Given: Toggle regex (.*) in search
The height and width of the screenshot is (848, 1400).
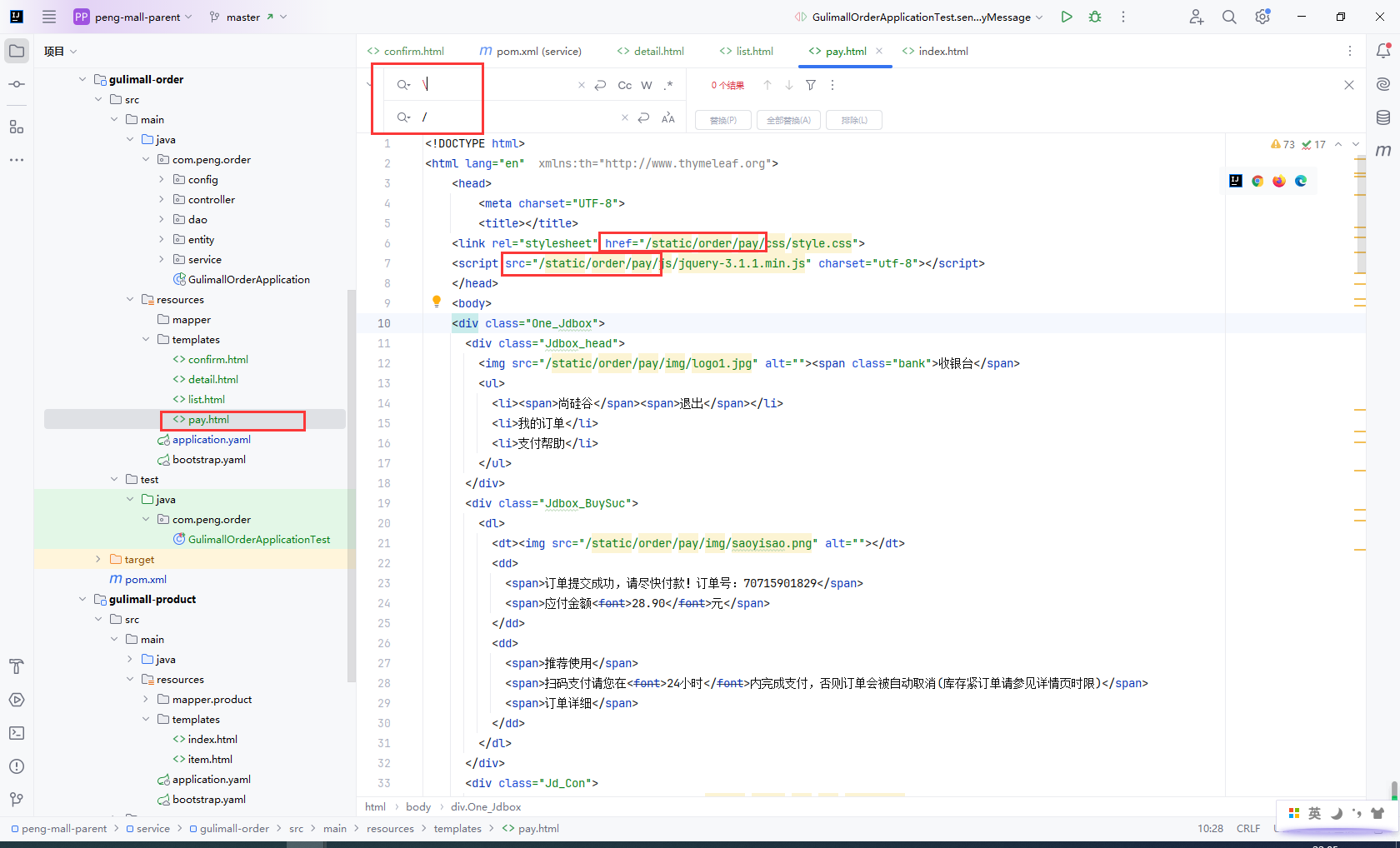Looking at the screenshot, I should [x=668, y=85].
